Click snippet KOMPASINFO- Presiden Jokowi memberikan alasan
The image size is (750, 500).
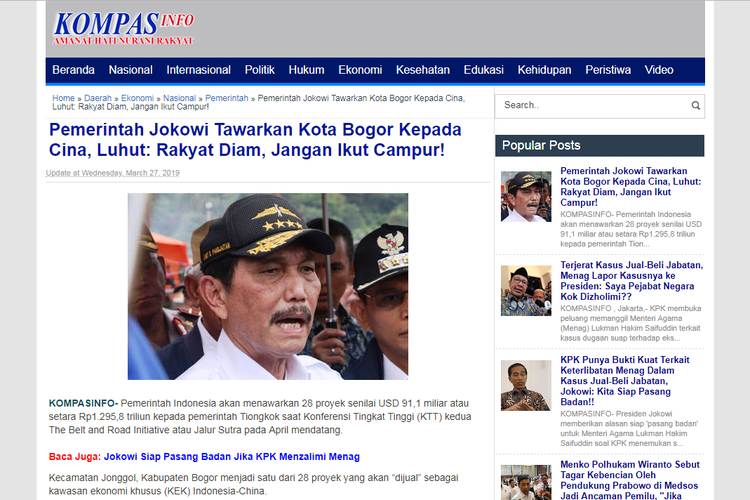point(629,428)
